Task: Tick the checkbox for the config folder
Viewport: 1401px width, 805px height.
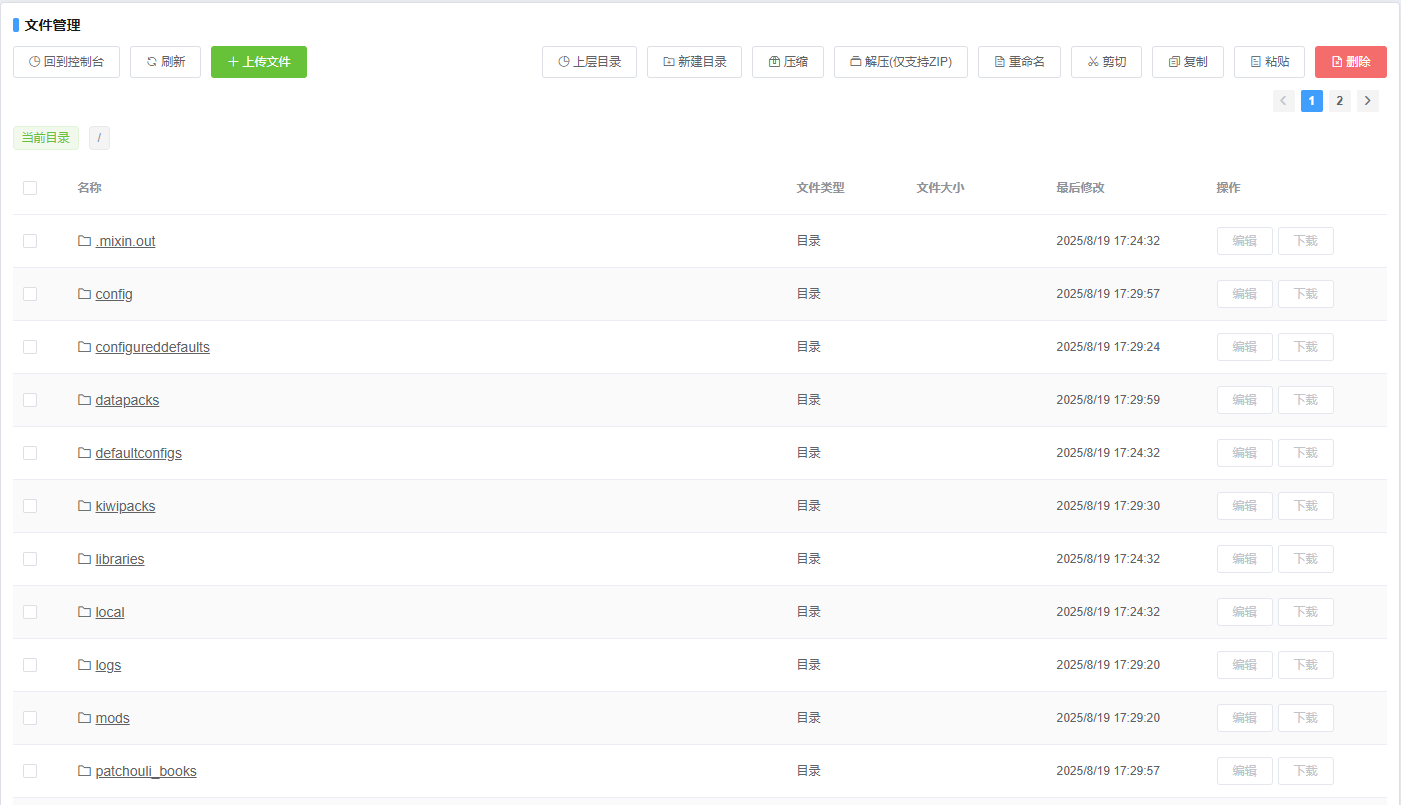Action: click(x=30, y=294)
